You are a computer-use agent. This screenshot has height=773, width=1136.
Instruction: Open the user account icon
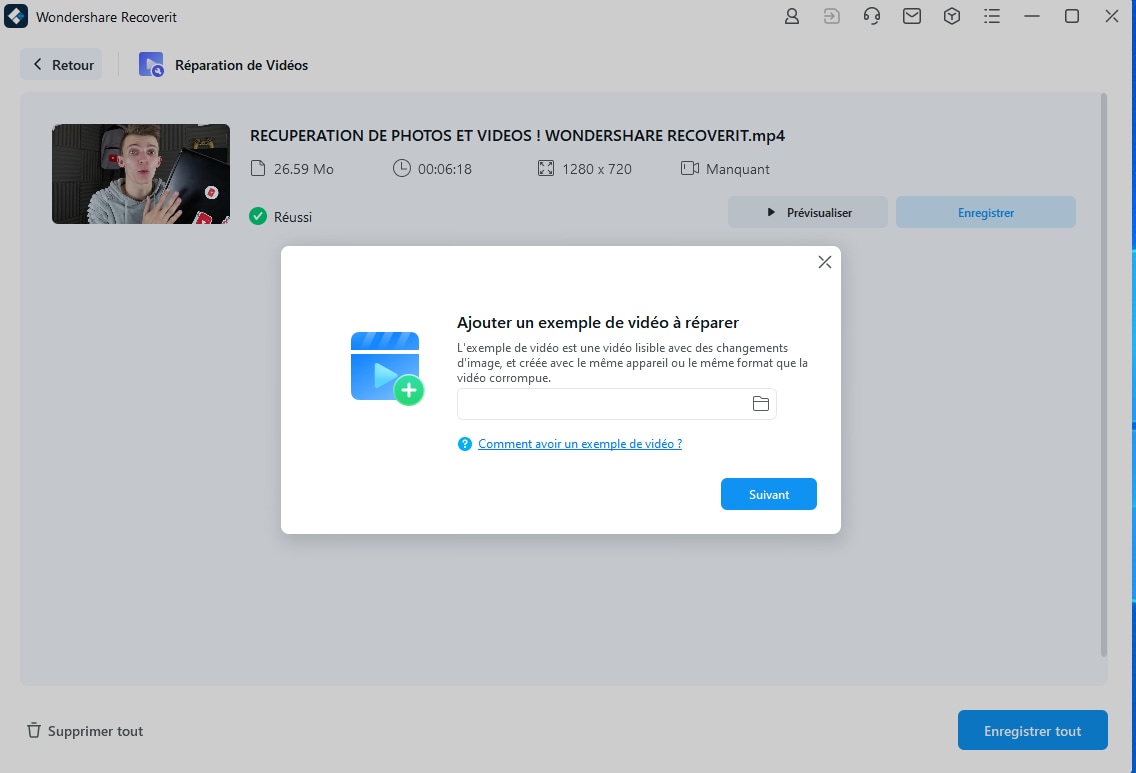(x=792, y=16)
